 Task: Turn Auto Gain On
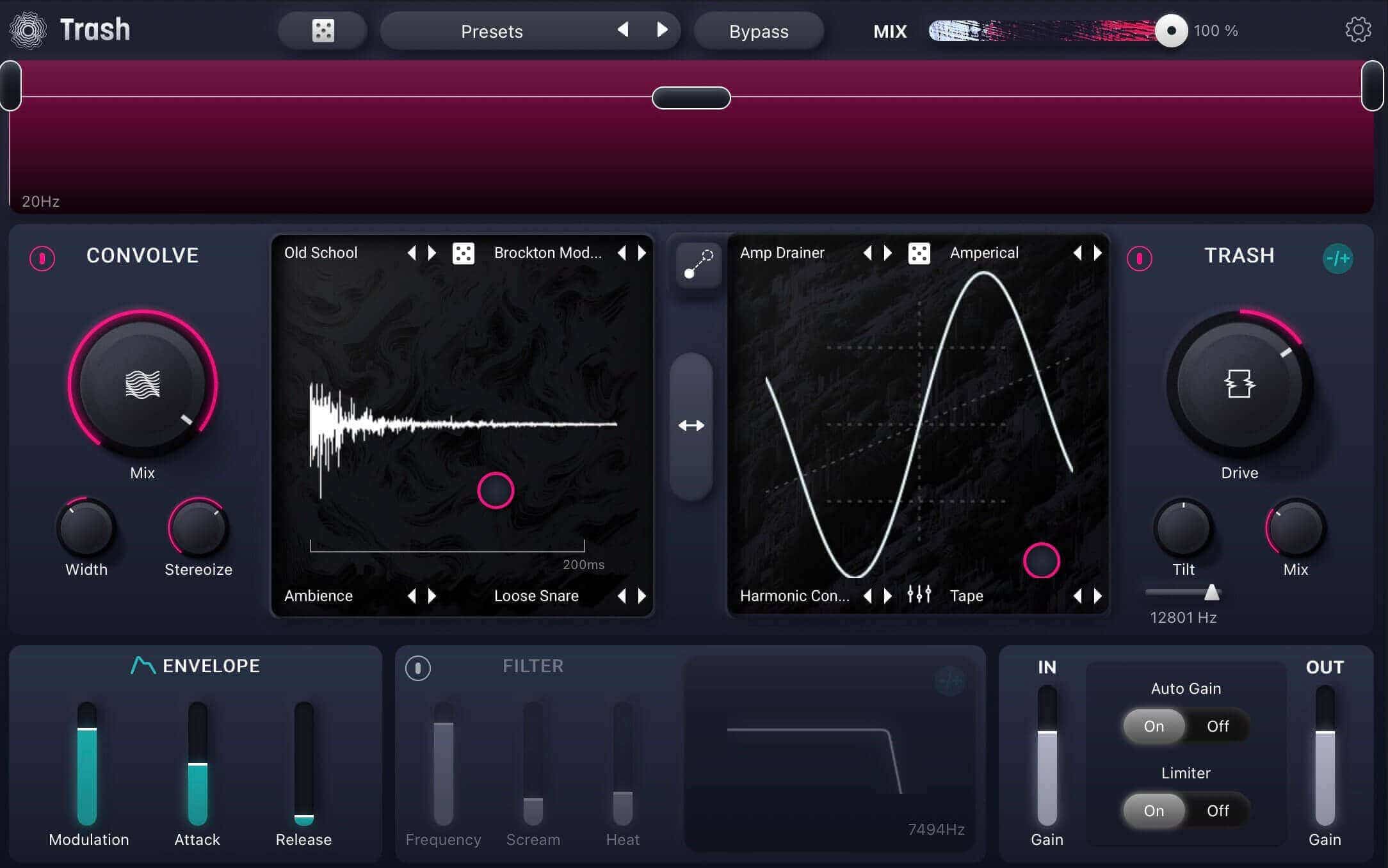pyautogui.click(x=1154, y=726)
